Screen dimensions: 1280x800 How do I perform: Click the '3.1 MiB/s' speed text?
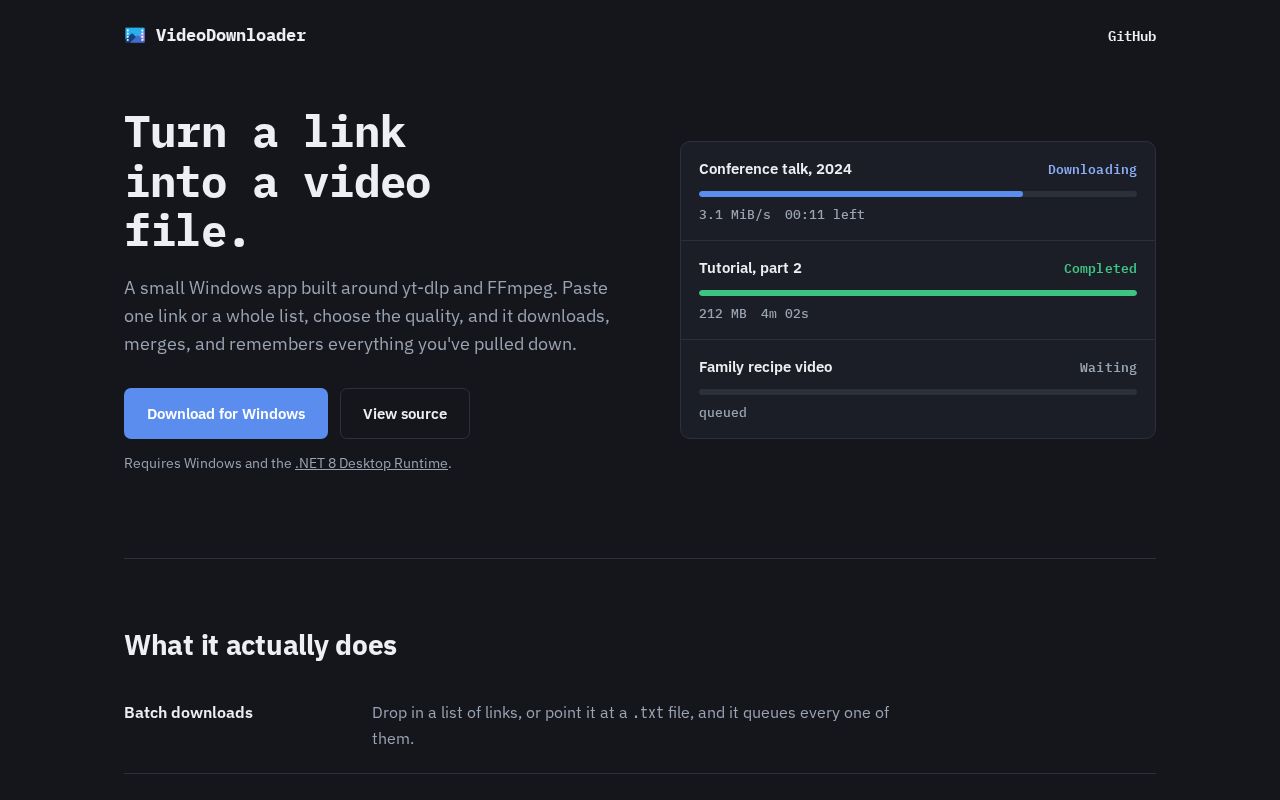pyautogui.click(x=735, y=214)
